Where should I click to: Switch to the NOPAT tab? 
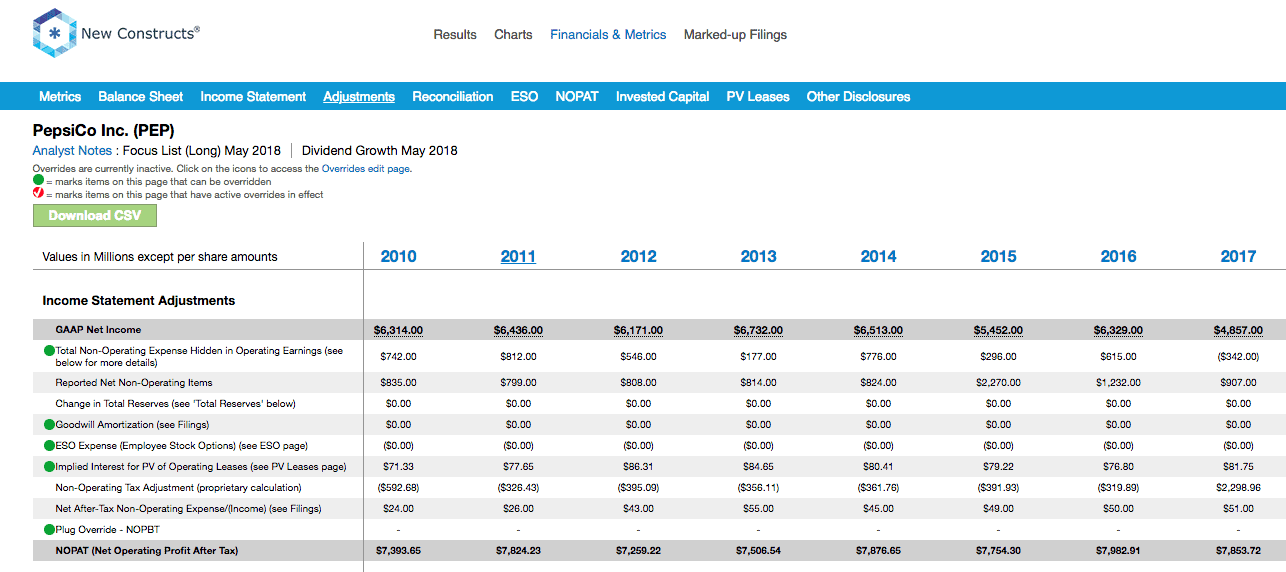click(x=577, y=97)
